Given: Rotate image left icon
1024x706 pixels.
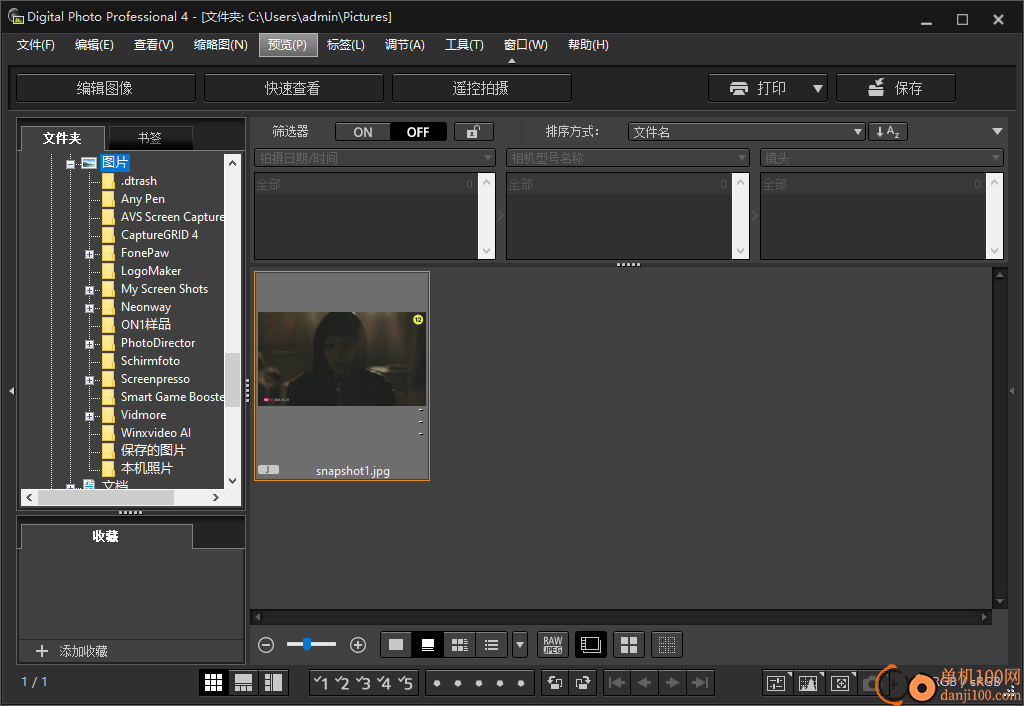Looking at the screenshot, I should pyautogui.click(x=555, y=683).
